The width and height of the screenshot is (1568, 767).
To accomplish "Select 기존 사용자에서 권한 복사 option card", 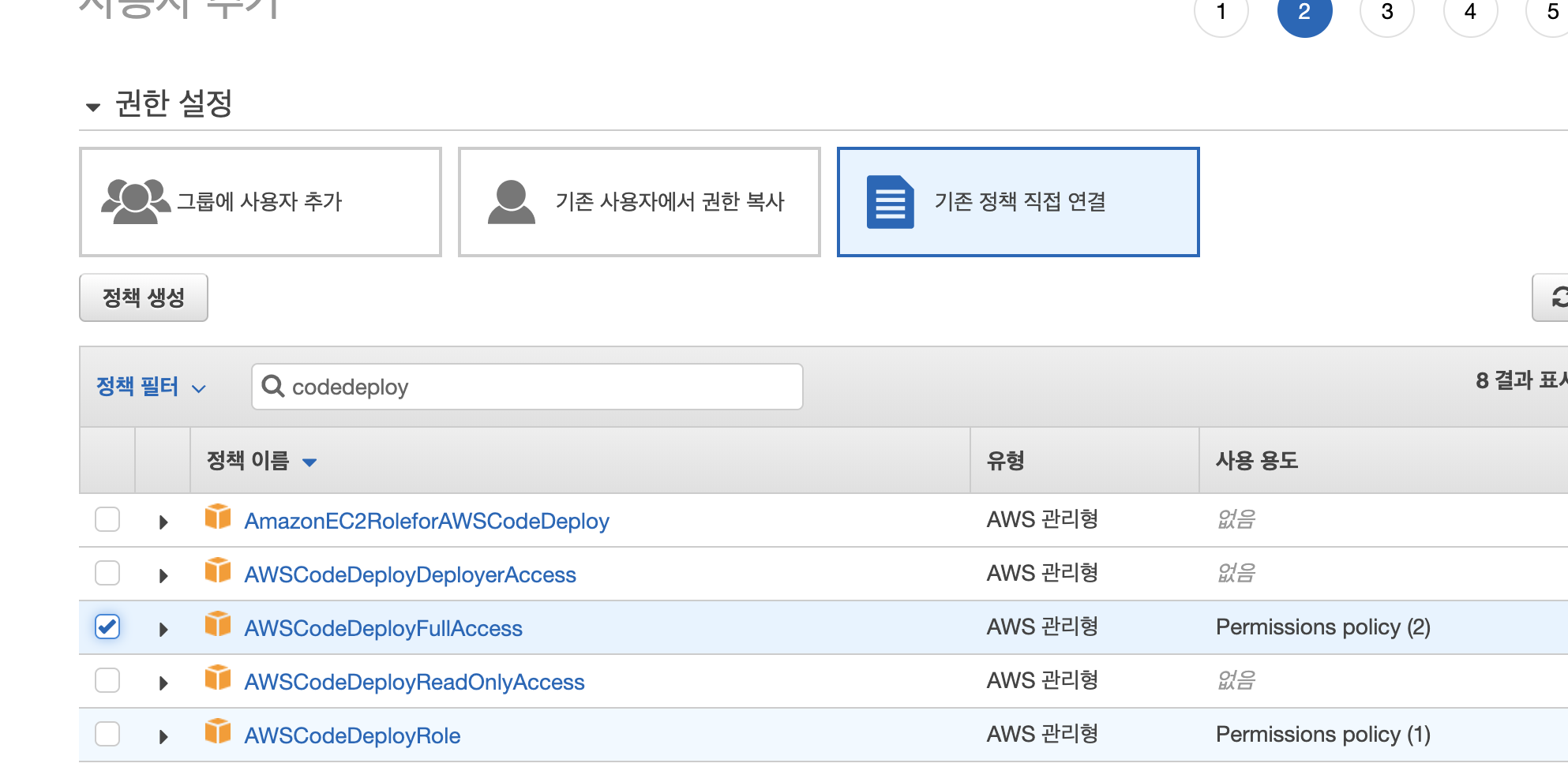I will tap(640, 202).
